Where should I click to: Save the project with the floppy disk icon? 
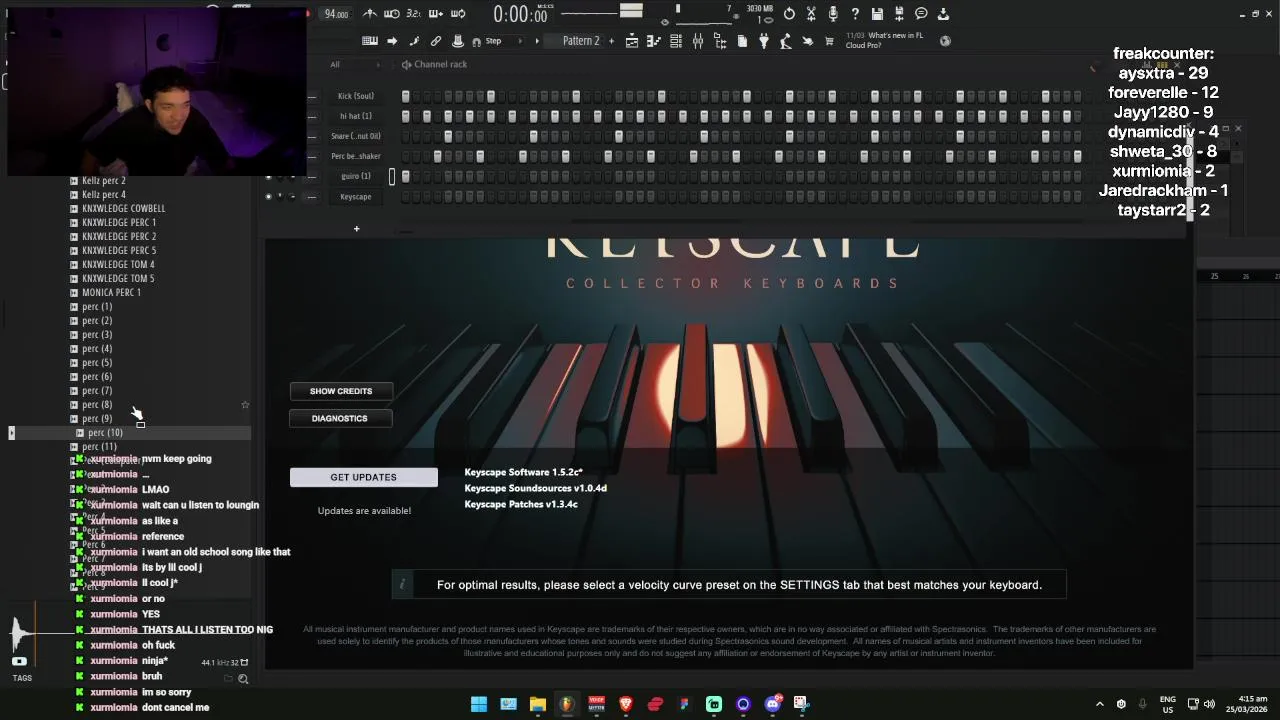point(877,14)
